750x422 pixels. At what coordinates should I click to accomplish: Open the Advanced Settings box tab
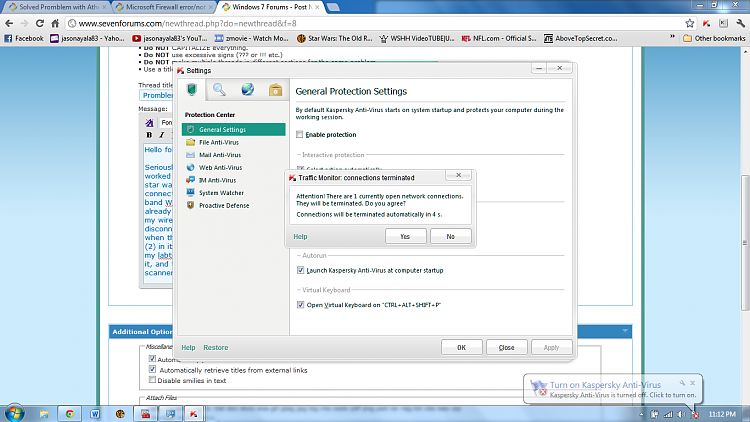(275, 90)
